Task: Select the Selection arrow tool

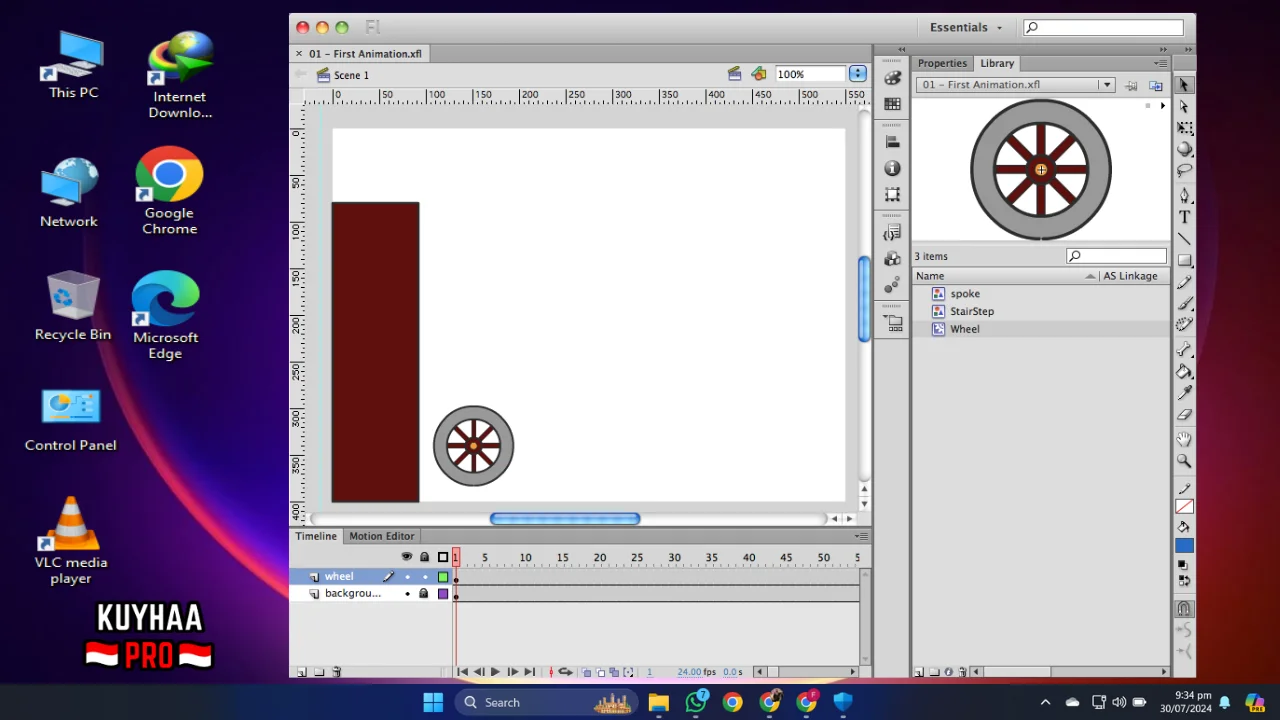Action: tap(1184, 85)
